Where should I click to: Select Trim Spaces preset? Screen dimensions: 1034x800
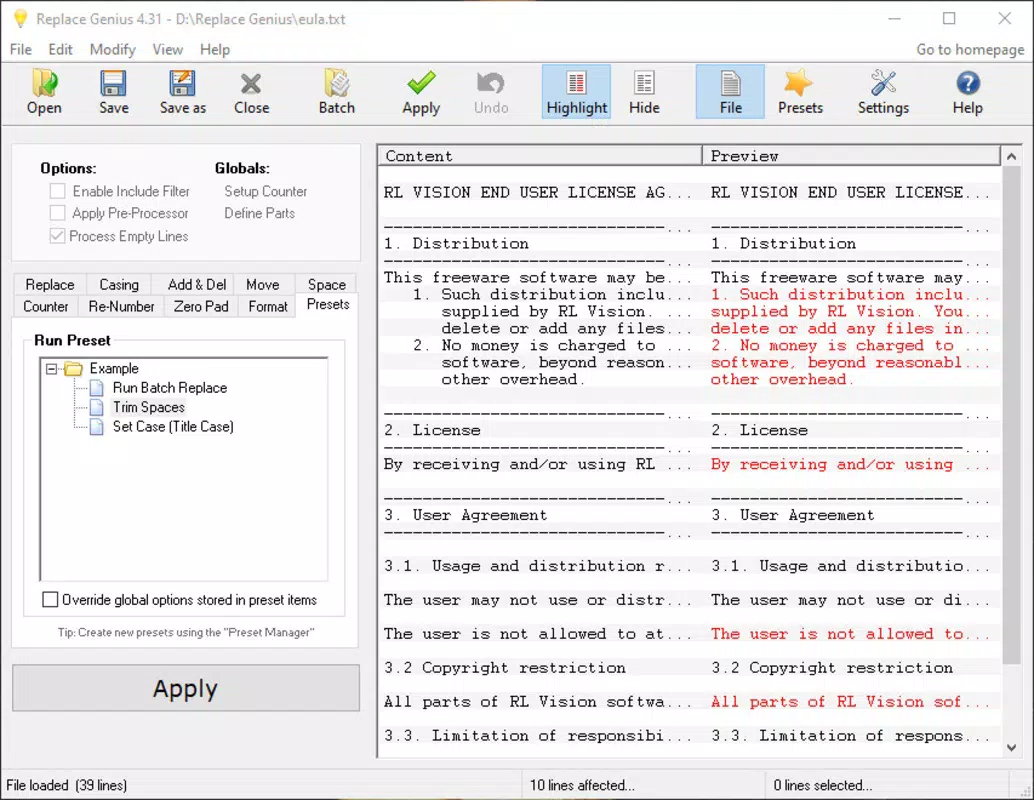pyautogui.click(x=148, y=407)
